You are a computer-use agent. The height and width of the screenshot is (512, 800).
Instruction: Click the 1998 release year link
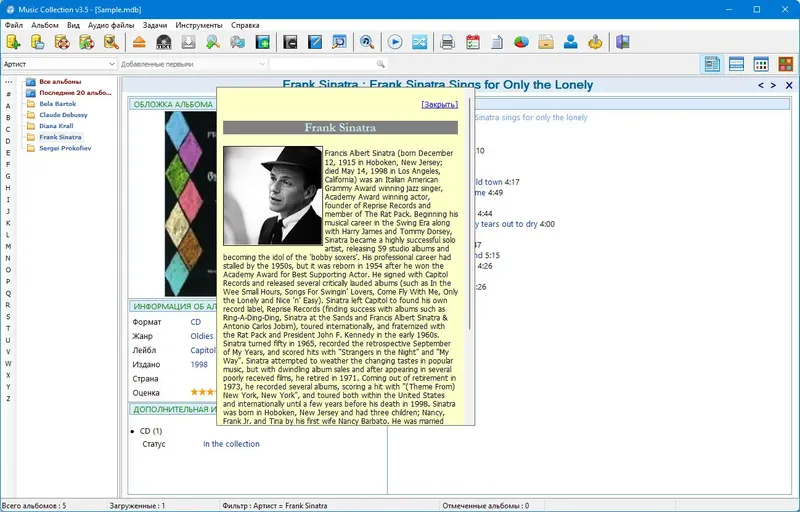coord(199,365)
